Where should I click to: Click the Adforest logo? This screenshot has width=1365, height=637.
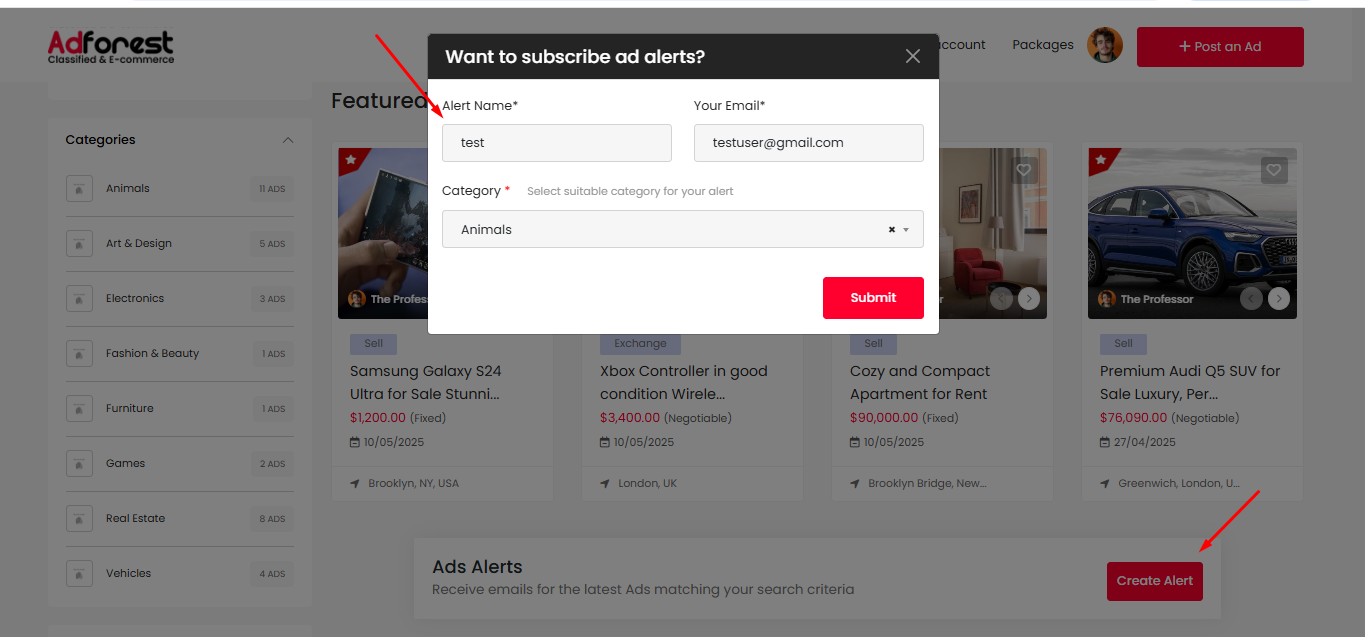point(111,46)
